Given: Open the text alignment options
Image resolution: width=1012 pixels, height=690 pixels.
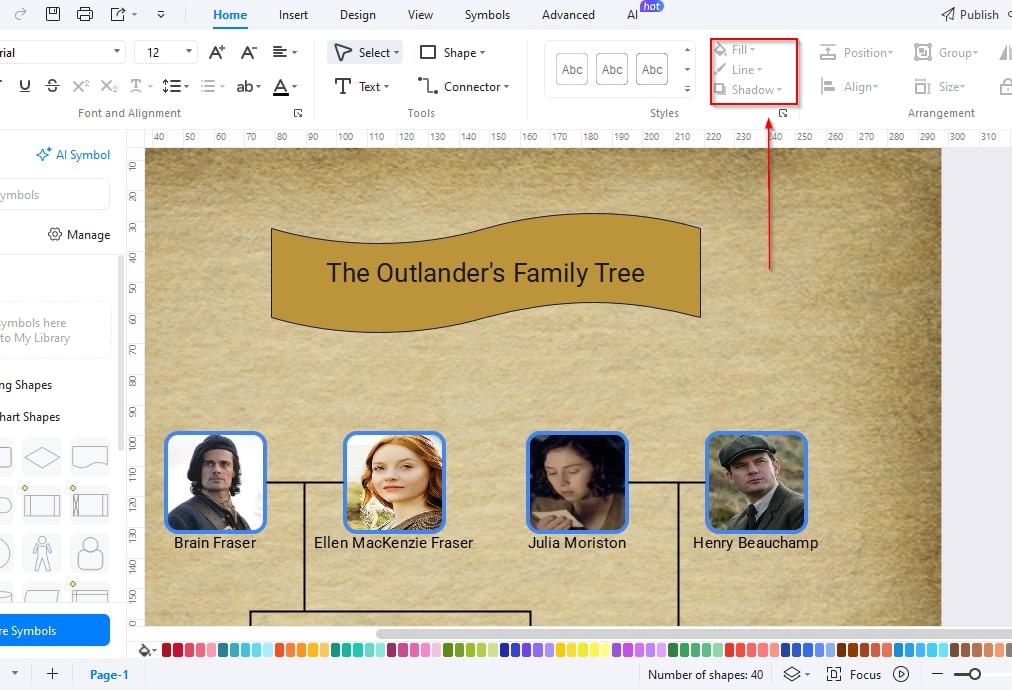Looking at the screenshot, I should 284,52.
